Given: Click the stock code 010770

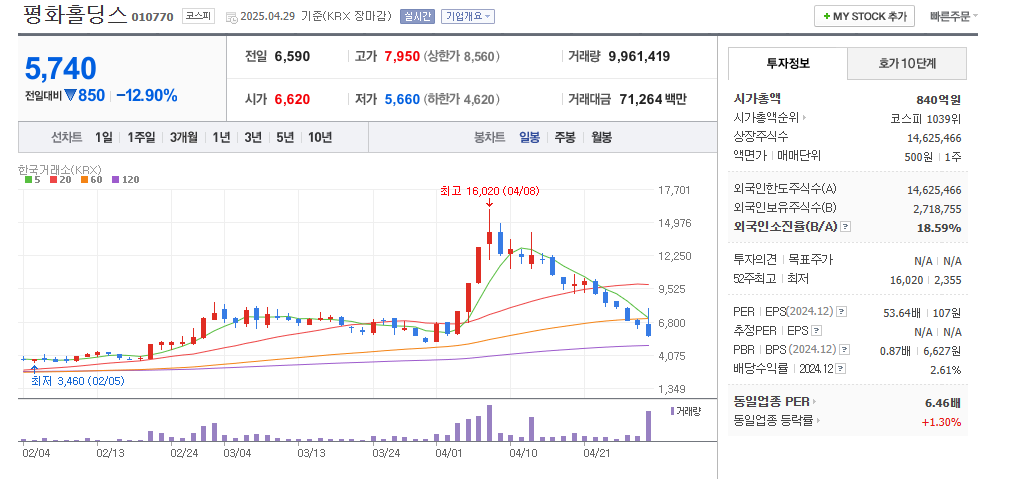Looking at the screenshot, I should (x=152, y=17).
